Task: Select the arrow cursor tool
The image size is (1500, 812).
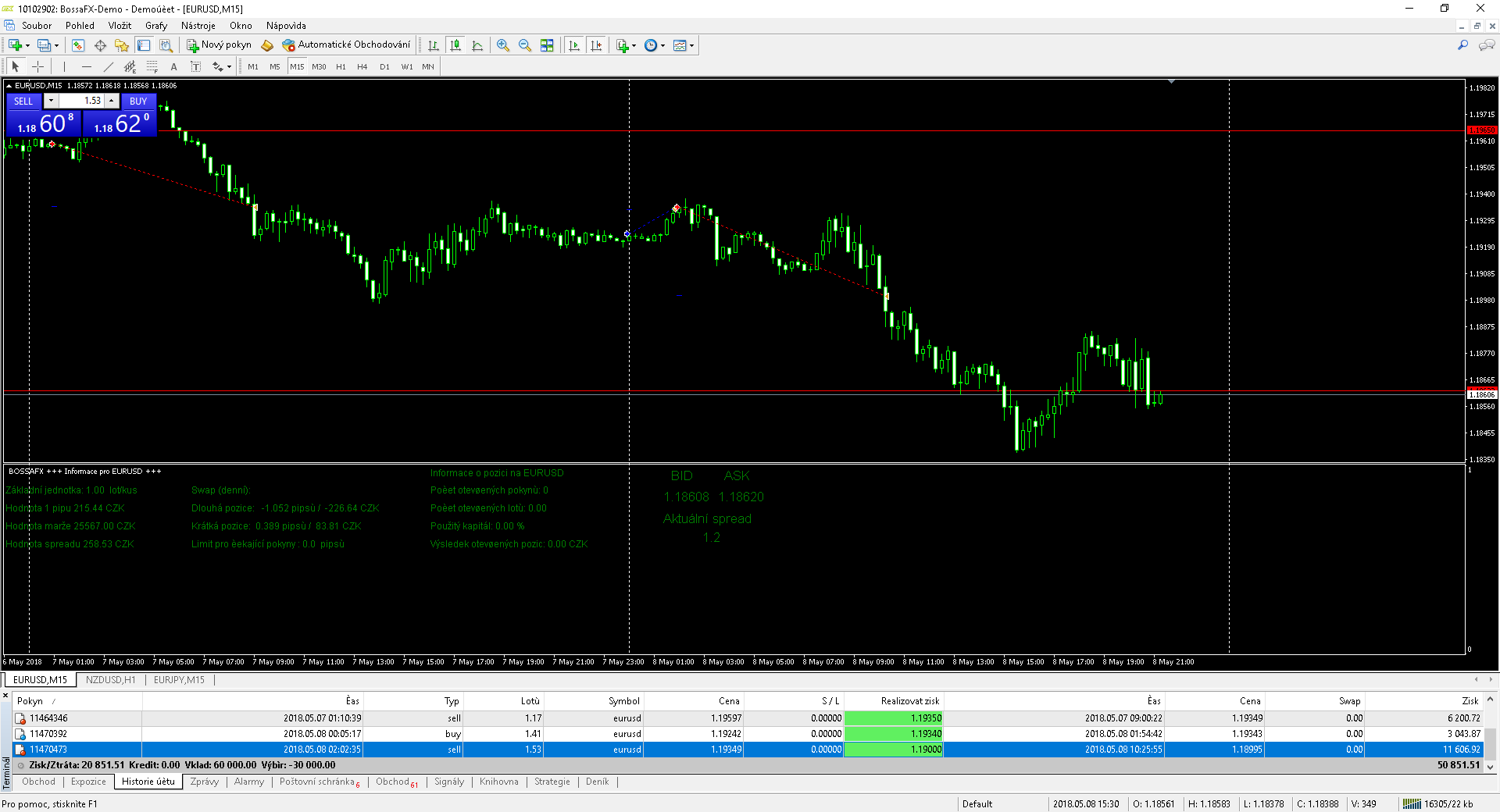Action: [16, 66]
